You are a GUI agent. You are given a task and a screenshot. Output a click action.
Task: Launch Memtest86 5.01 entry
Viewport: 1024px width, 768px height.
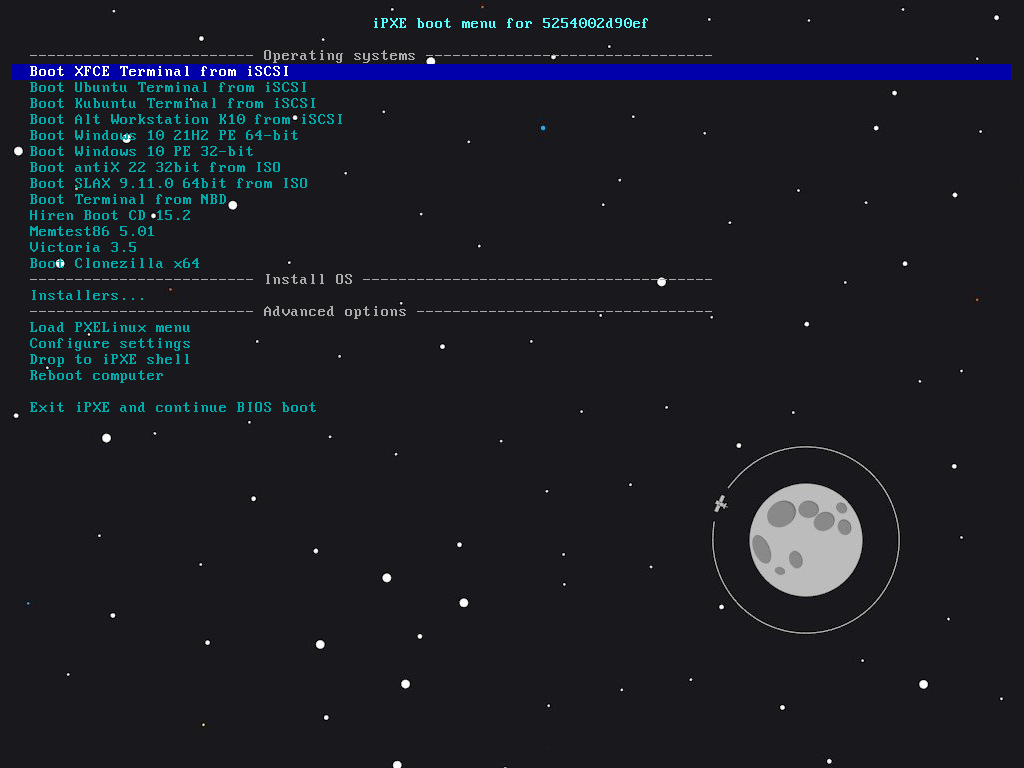(92, 232)
